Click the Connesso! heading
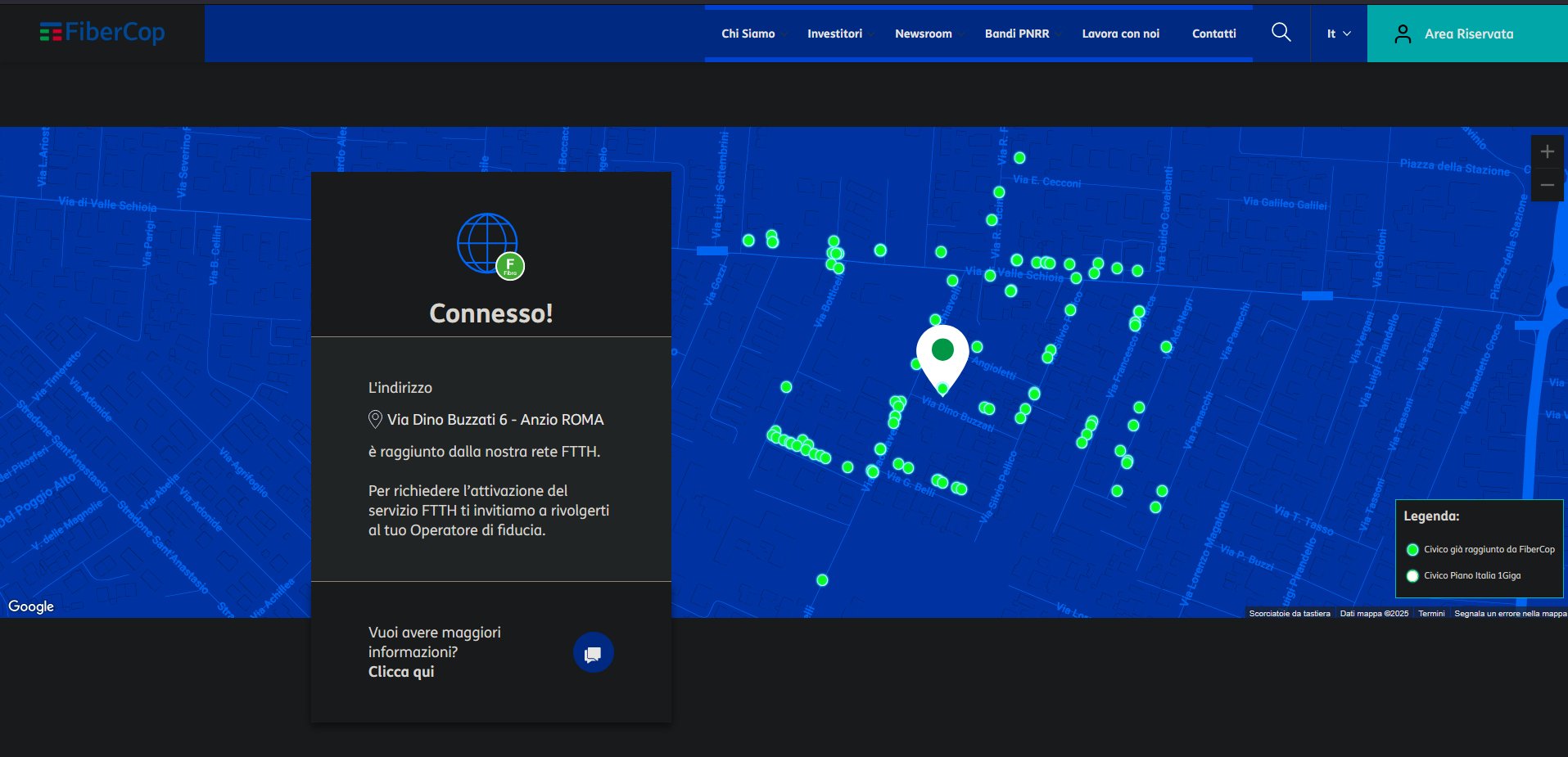 pyautogui.click(x=491, y=313)
